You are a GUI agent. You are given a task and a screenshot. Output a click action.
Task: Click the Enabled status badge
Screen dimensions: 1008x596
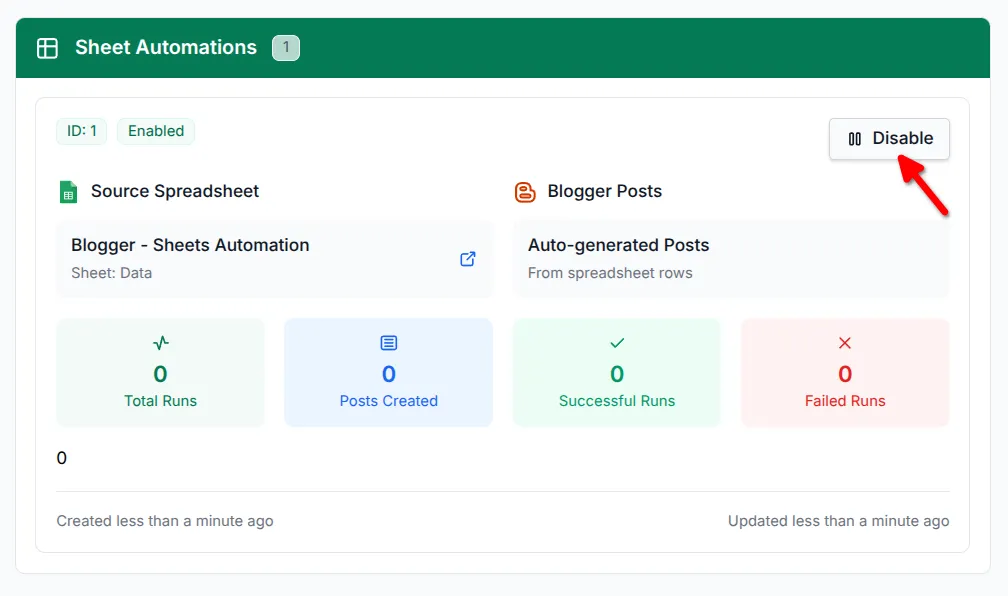[155, 131]
